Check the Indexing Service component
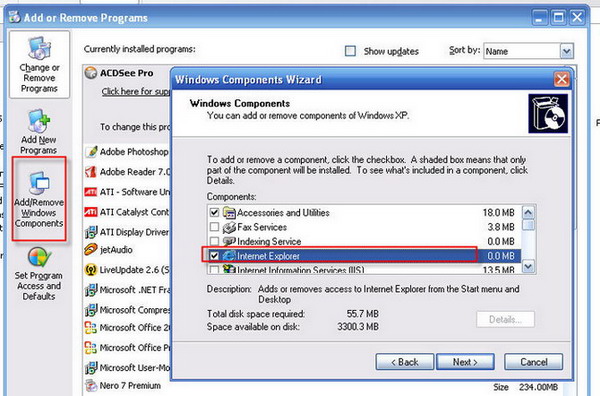 coord(214,241)
